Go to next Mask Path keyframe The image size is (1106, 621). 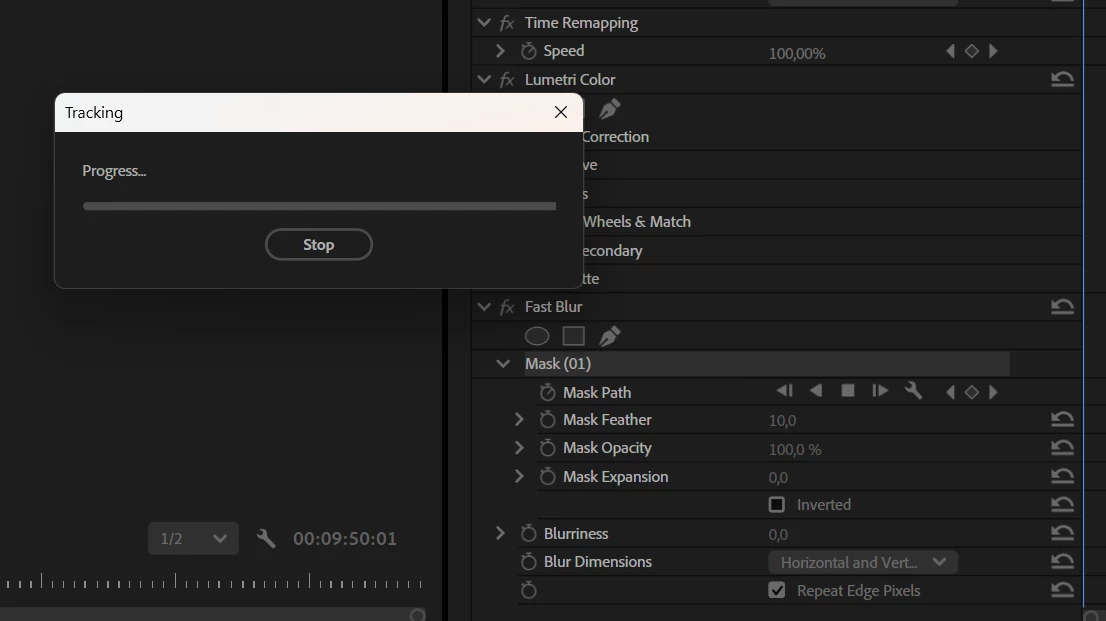993,392
